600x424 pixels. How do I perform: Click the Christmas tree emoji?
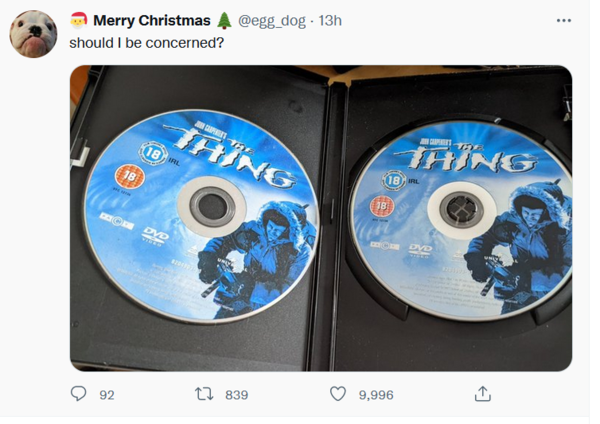pos(224,21)
